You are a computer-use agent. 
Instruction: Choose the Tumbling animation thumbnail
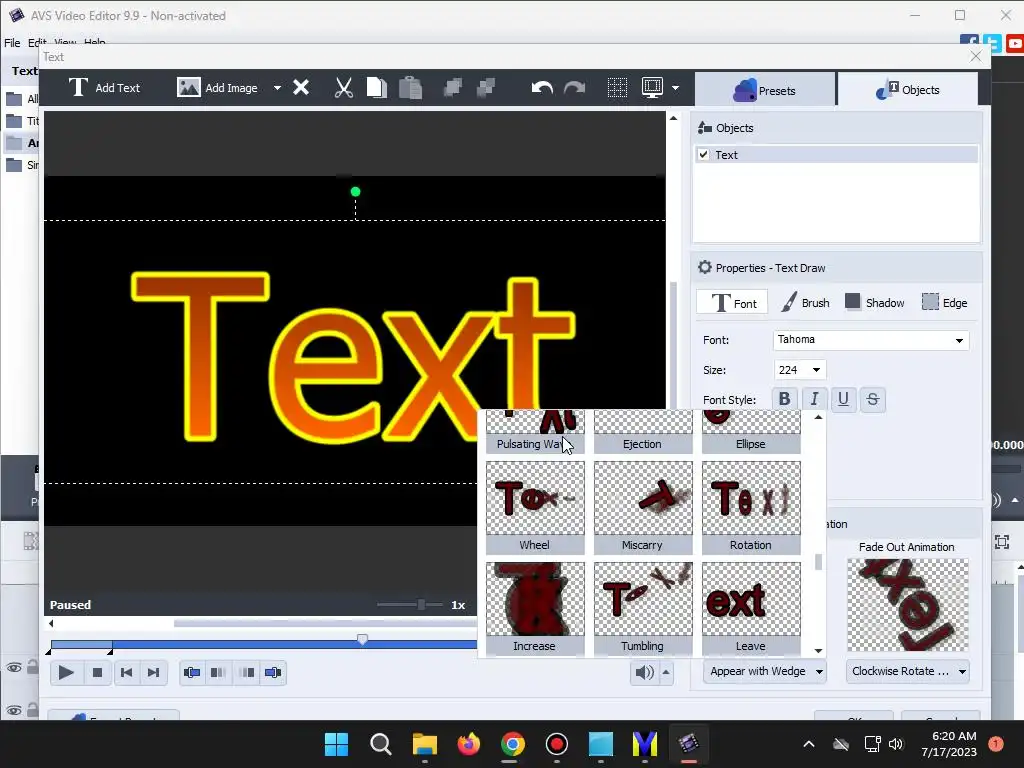[643, 609]
